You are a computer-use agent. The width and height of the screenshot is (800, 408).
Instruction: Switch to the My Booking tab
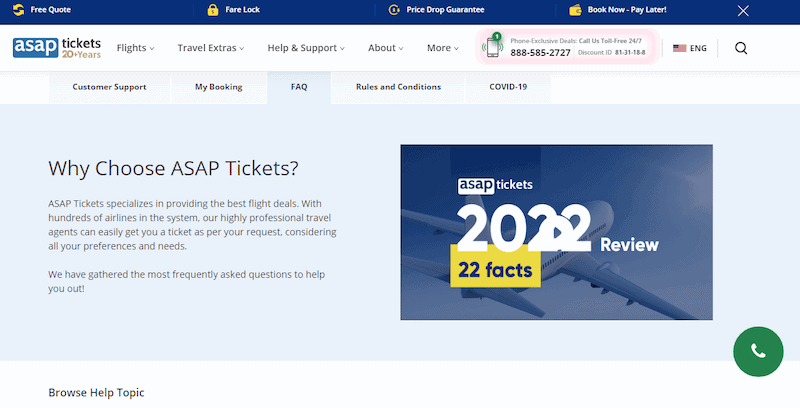218,87
